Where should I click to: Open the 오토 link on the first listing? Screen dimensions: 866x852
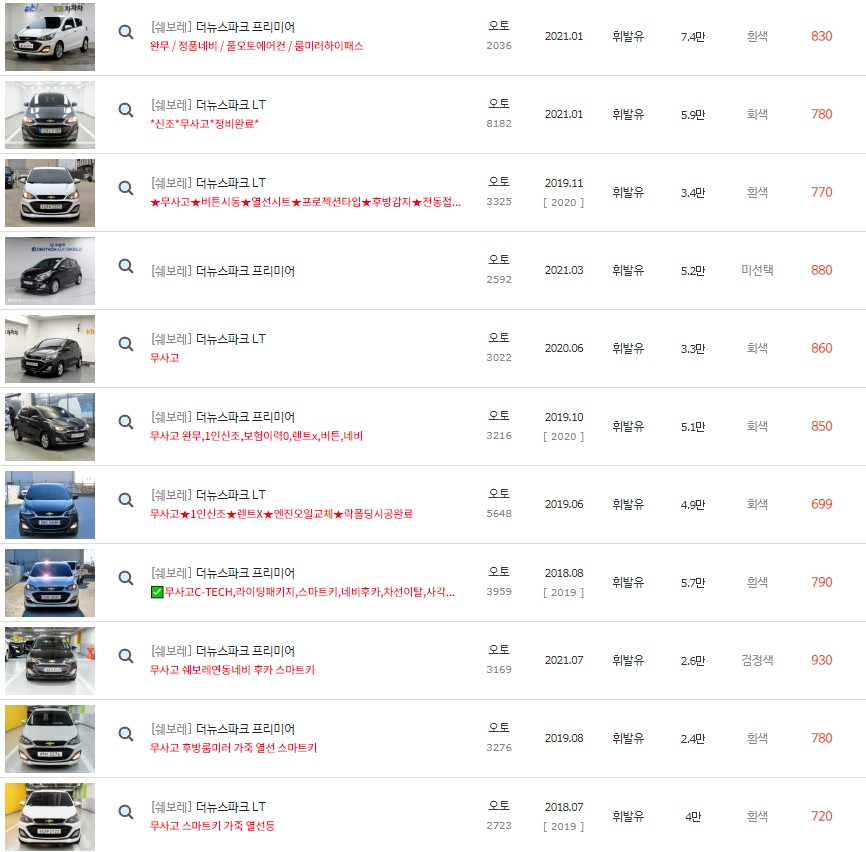click(498, 25)
